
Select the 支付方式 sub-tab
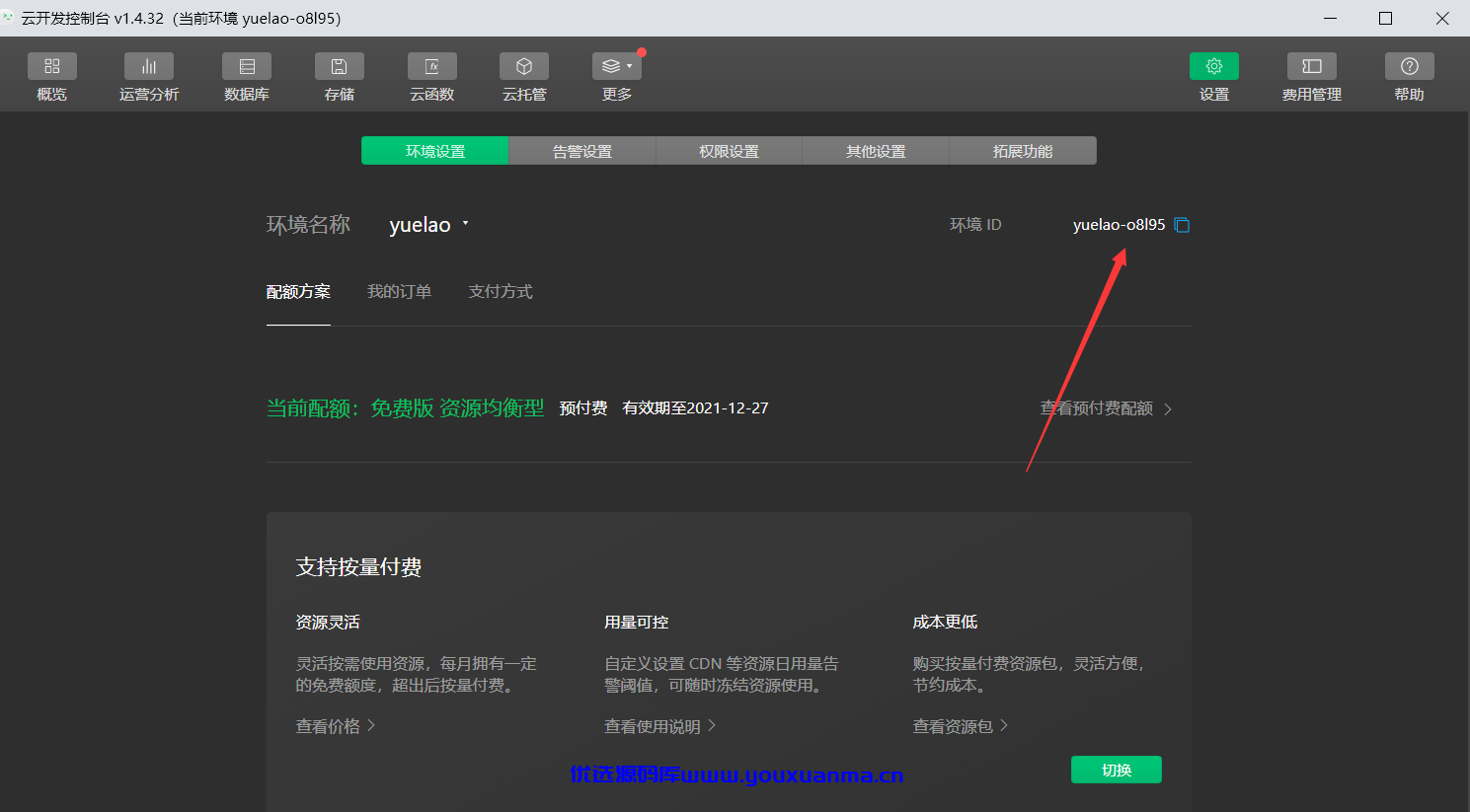pyautogui.click(x=501, y=292)
